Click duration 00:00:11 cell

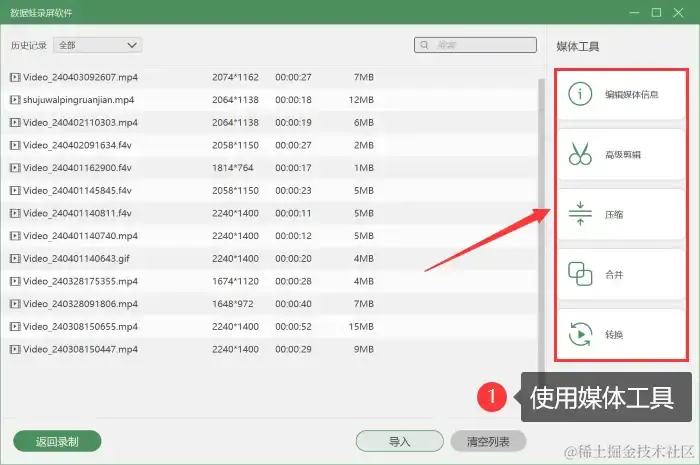point(293,213)
